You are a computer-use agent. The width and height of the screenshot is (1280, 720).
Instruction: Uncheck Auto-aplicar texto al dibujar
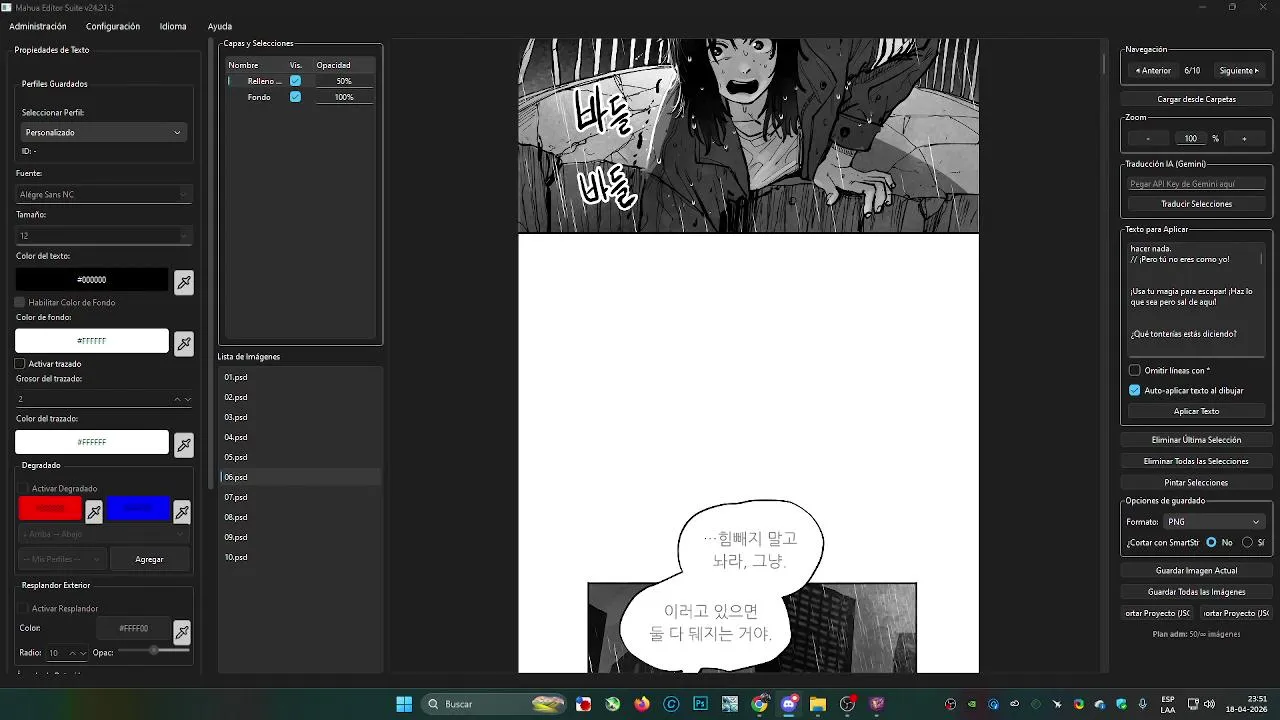tap(1135, 391)
